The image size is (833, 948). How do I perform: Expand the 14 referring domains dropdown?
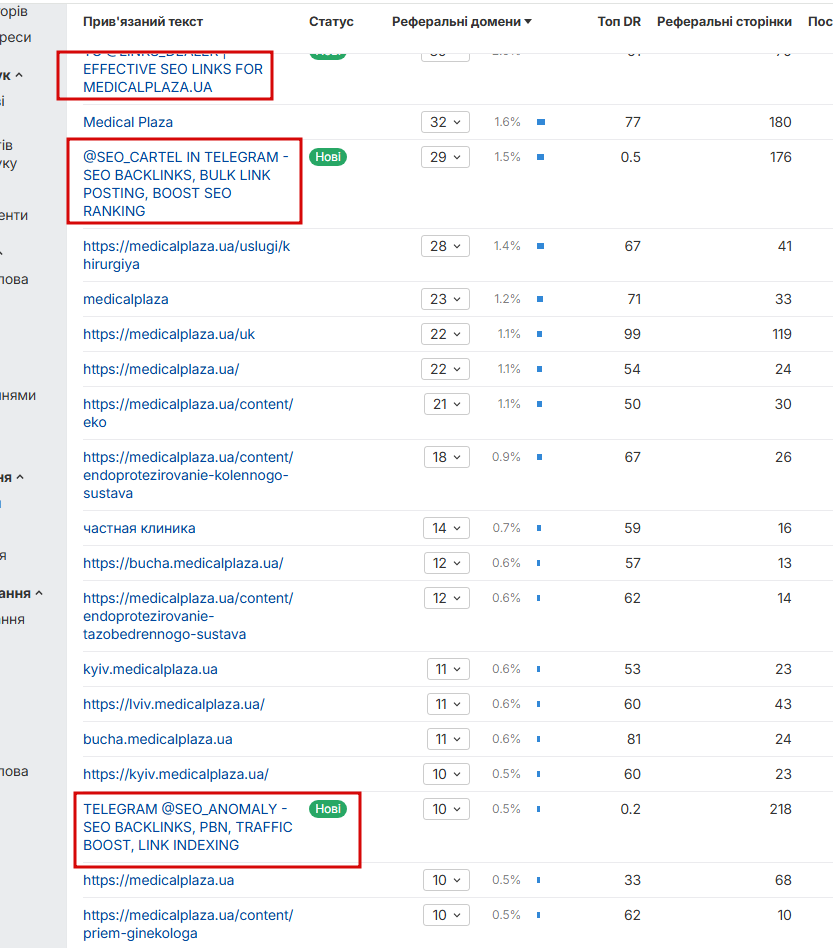pos(446,528)
